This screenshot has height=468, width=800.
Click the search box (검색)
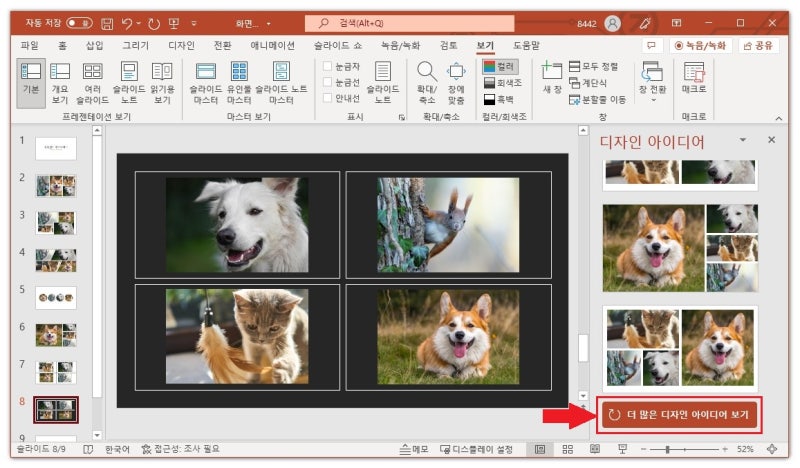point(409,23)
